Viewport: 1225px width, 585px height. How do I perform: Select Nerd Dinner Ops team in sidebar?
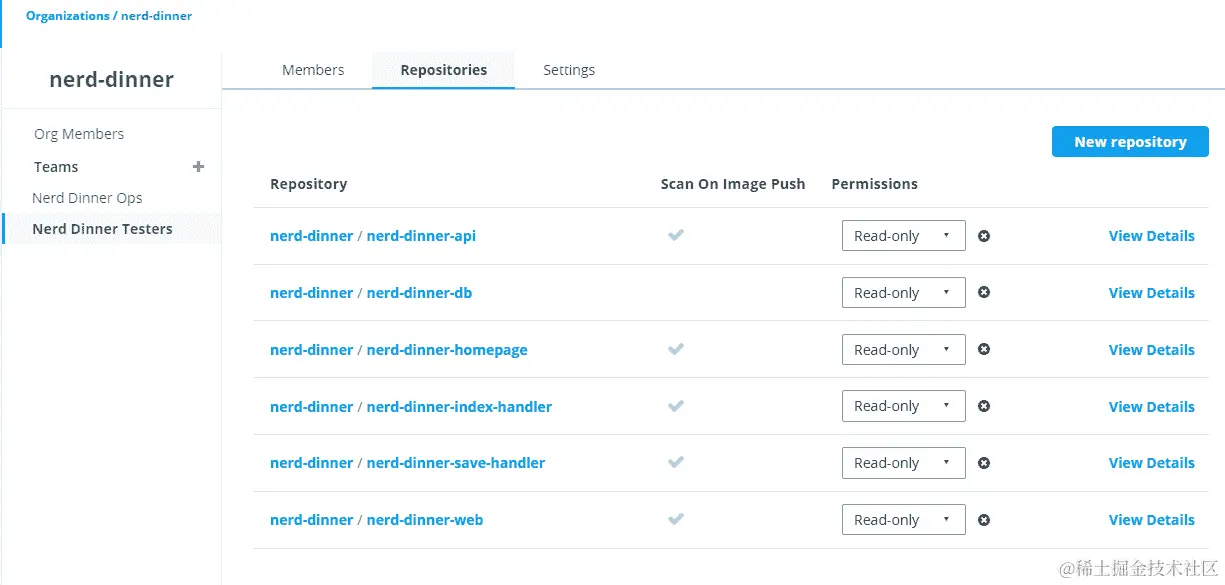pyautogui.click(x=87, y=198)
